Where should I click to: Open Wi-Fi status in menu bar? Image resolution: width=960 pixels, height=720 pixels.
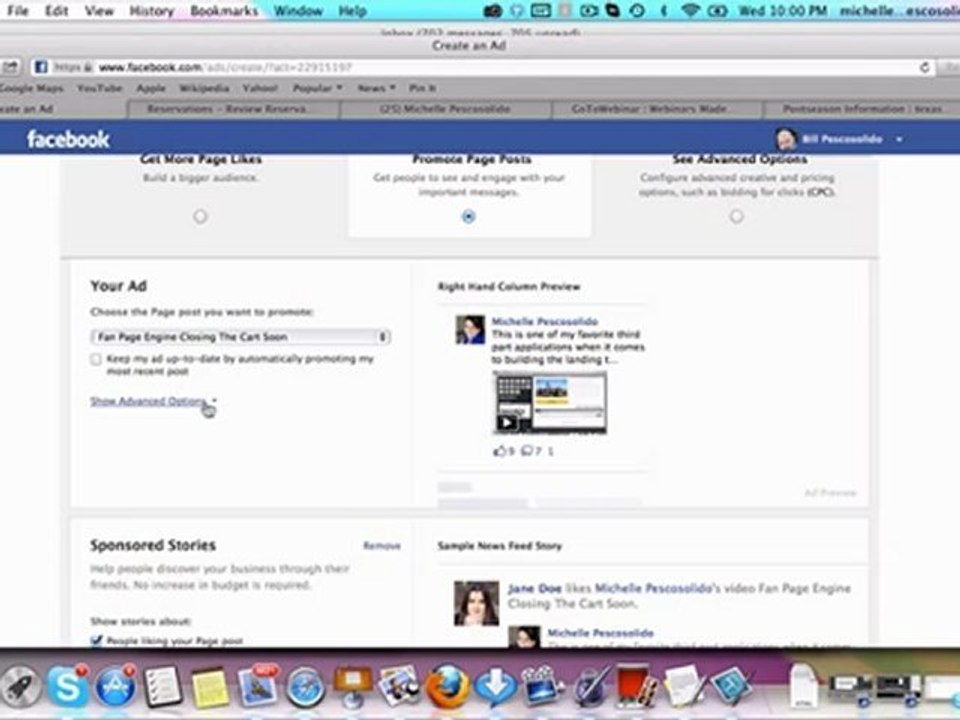coord(690,11)
